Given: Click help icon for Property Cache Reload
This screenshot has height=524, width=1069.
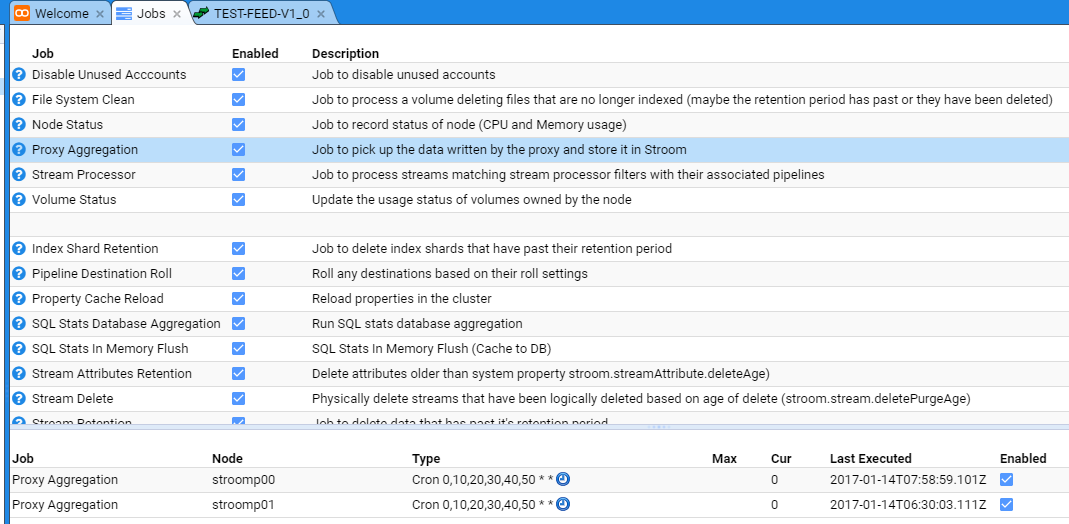Looking at the screenshot, I should pos(18,299).
